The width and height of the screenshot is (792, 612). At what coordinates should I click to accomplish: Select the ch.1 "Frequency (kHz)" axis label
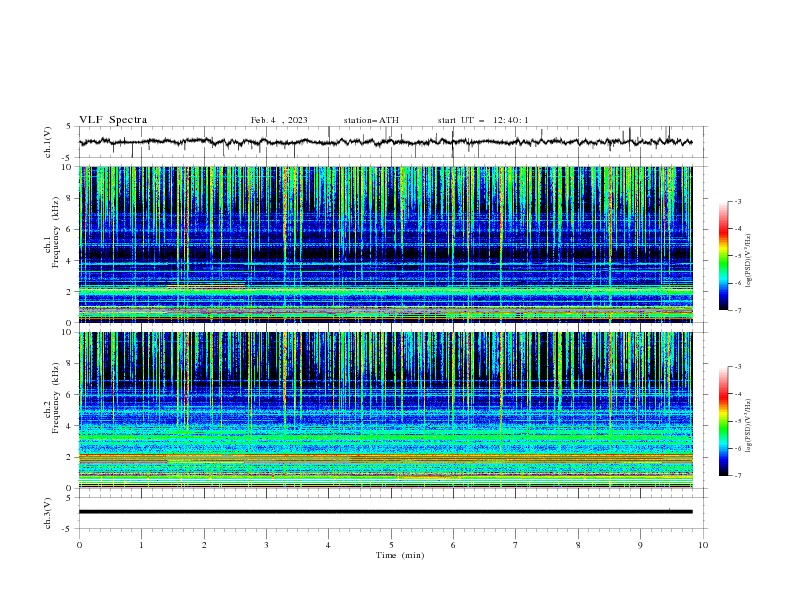pyautogui.click(x=55, y=232)
